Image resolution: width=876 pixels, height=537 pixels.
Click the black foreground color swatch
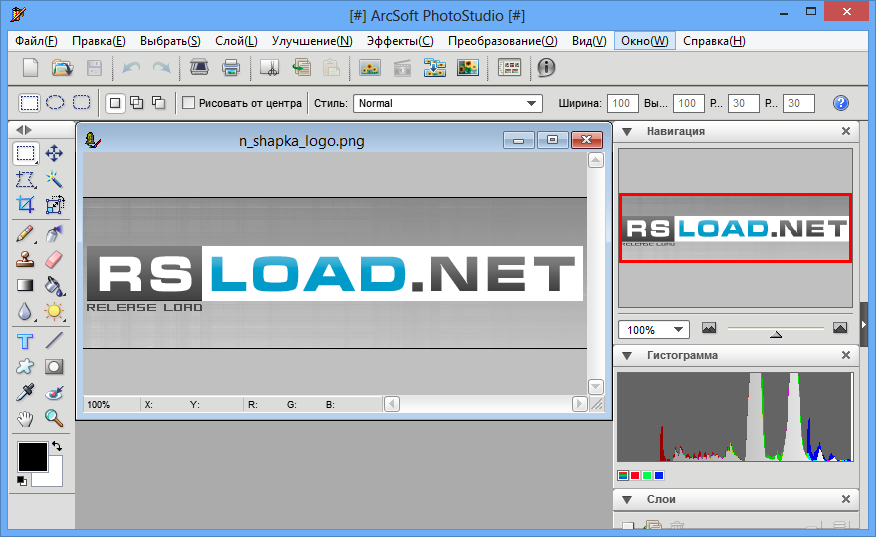[33, 457]
